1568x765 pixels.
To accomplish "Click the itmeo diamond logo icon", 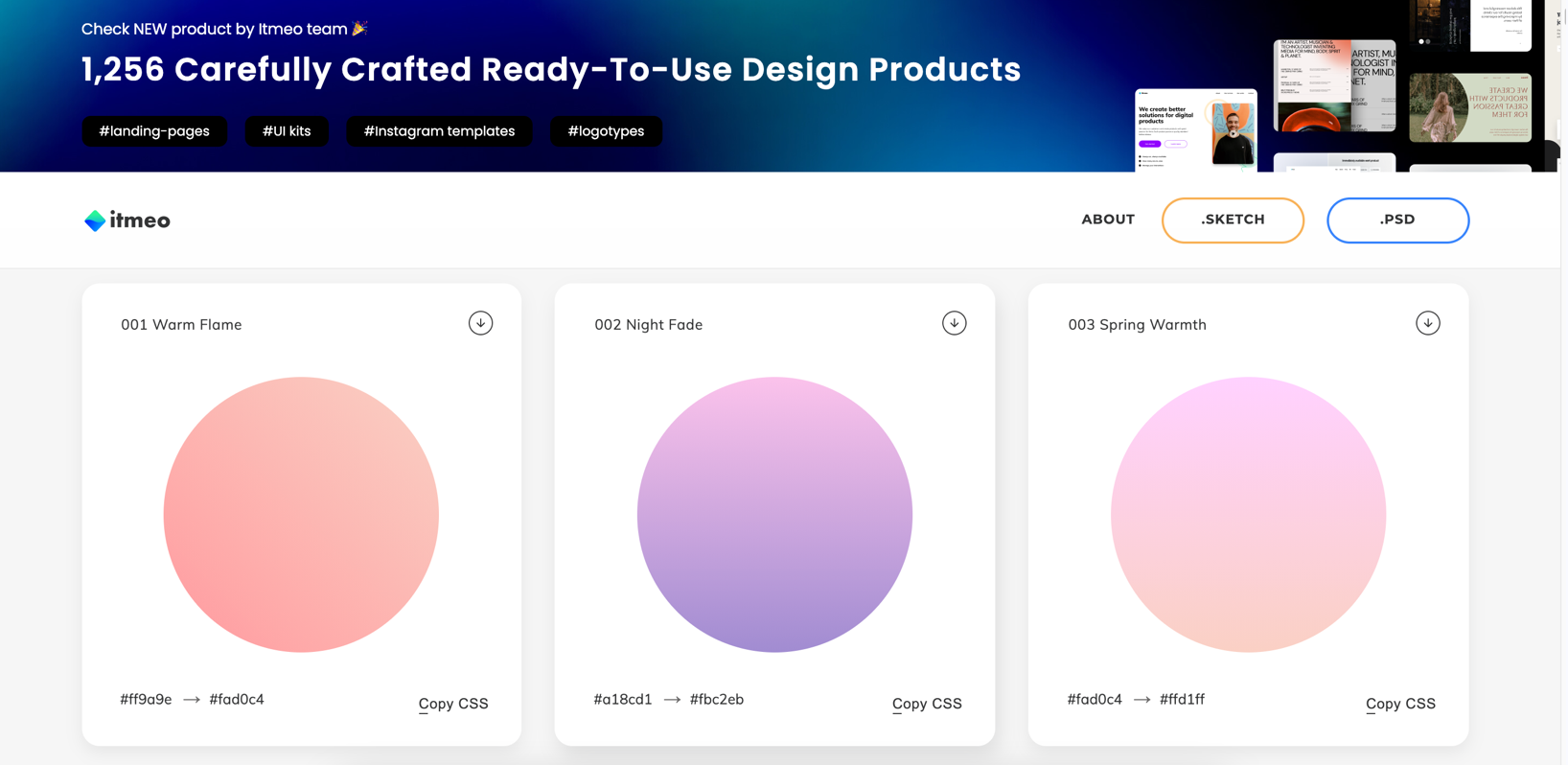I will coord(95,220).
